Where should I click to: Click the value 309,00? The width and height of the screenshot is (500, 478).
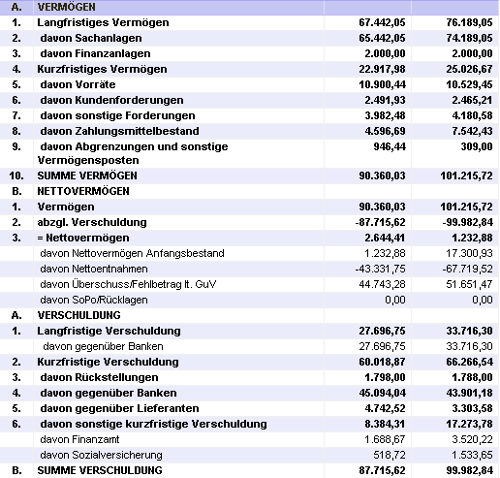tap(477, 146)
